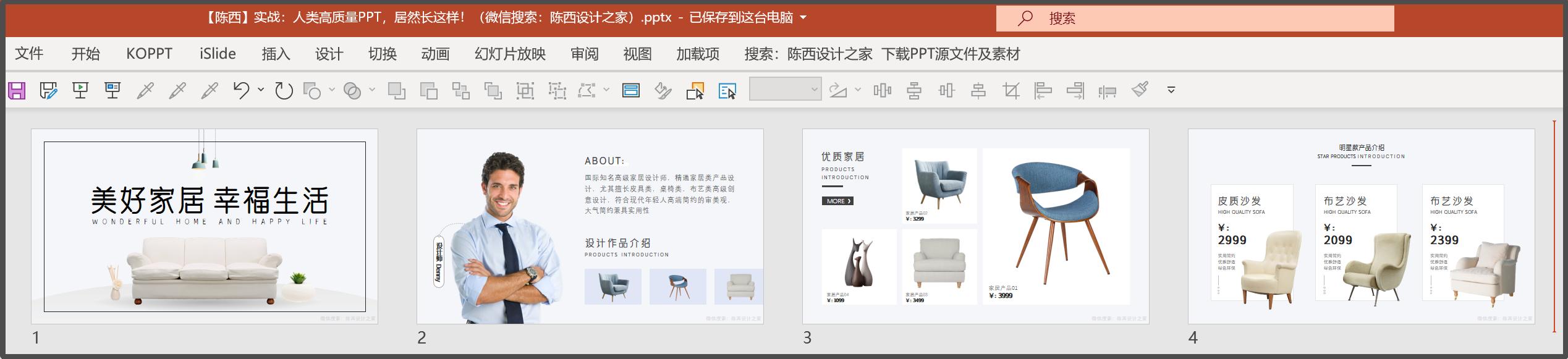Click slide number "4" label
1568x359 pixels.
click(x=1193, y=338)
